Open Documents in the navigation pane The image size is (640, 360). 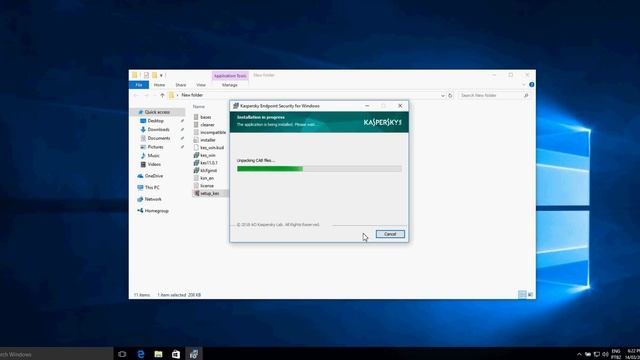[159, 138]
